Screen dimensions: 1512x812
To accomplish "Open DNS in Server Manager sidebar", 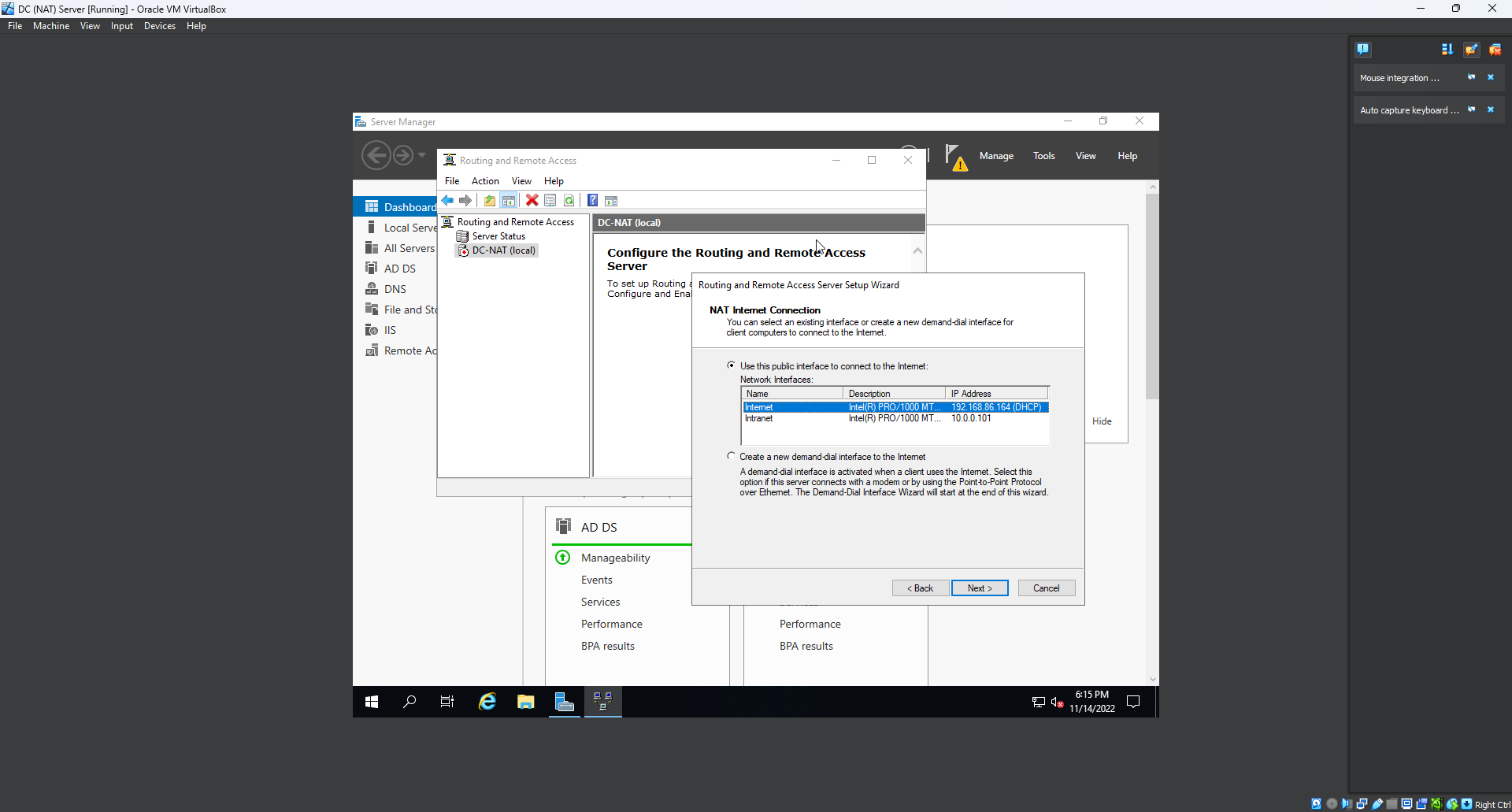I will [395, 289].
